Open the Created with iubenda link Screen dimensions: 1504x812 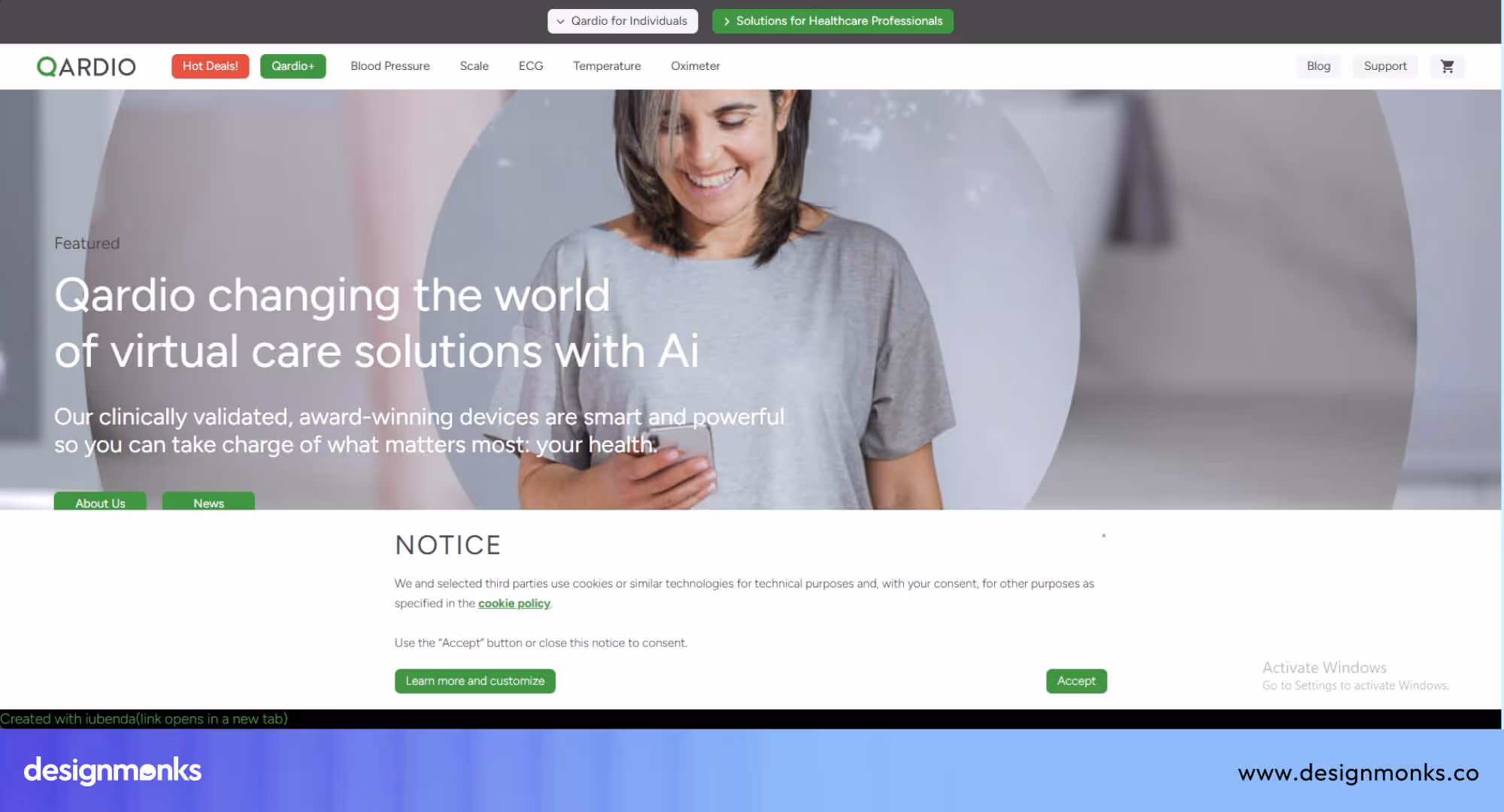pyautogui.click(x=144, y=719)
